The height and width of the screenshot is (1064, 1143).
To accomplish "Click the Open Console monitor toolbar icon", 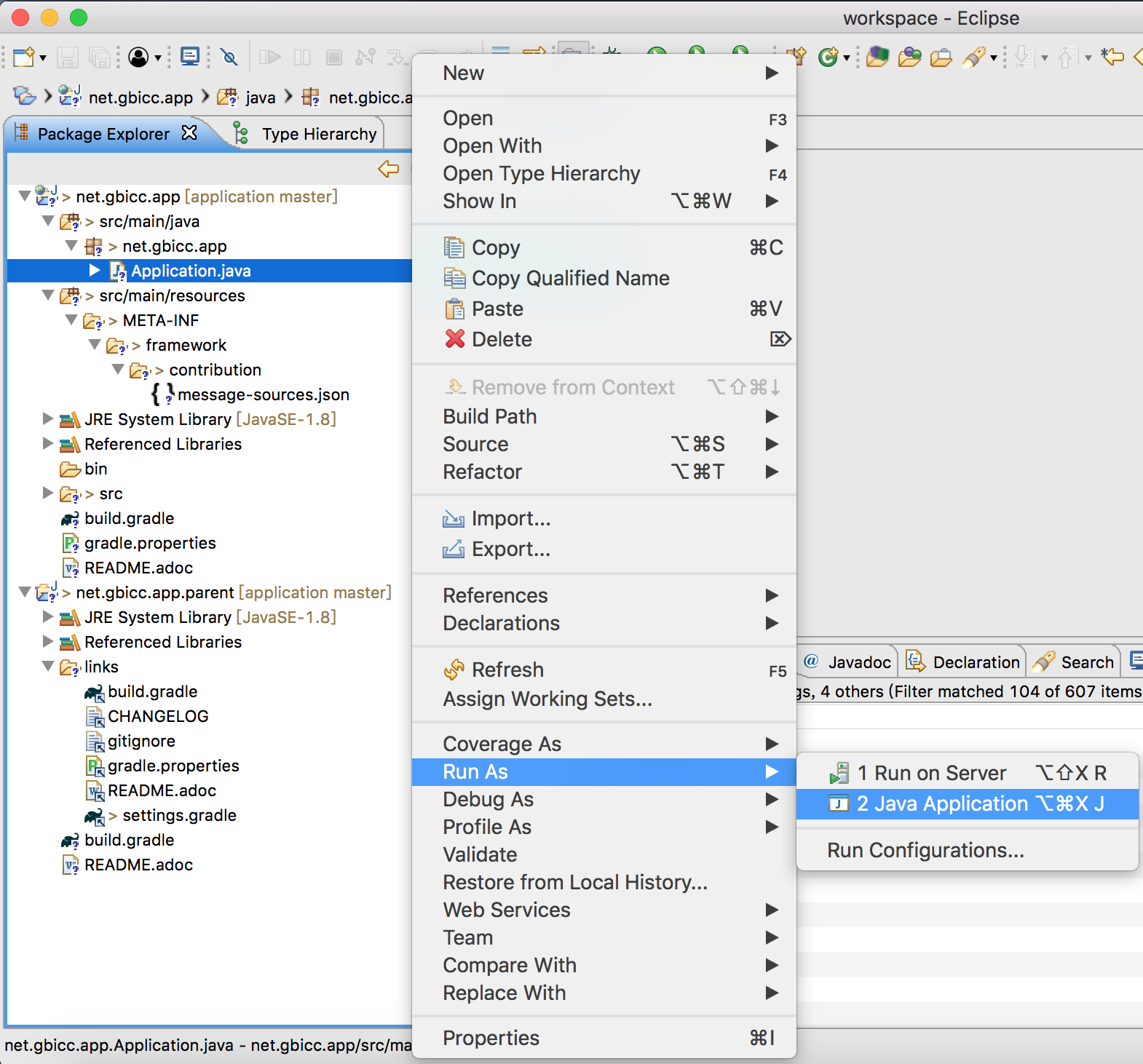I will [190, 57].
